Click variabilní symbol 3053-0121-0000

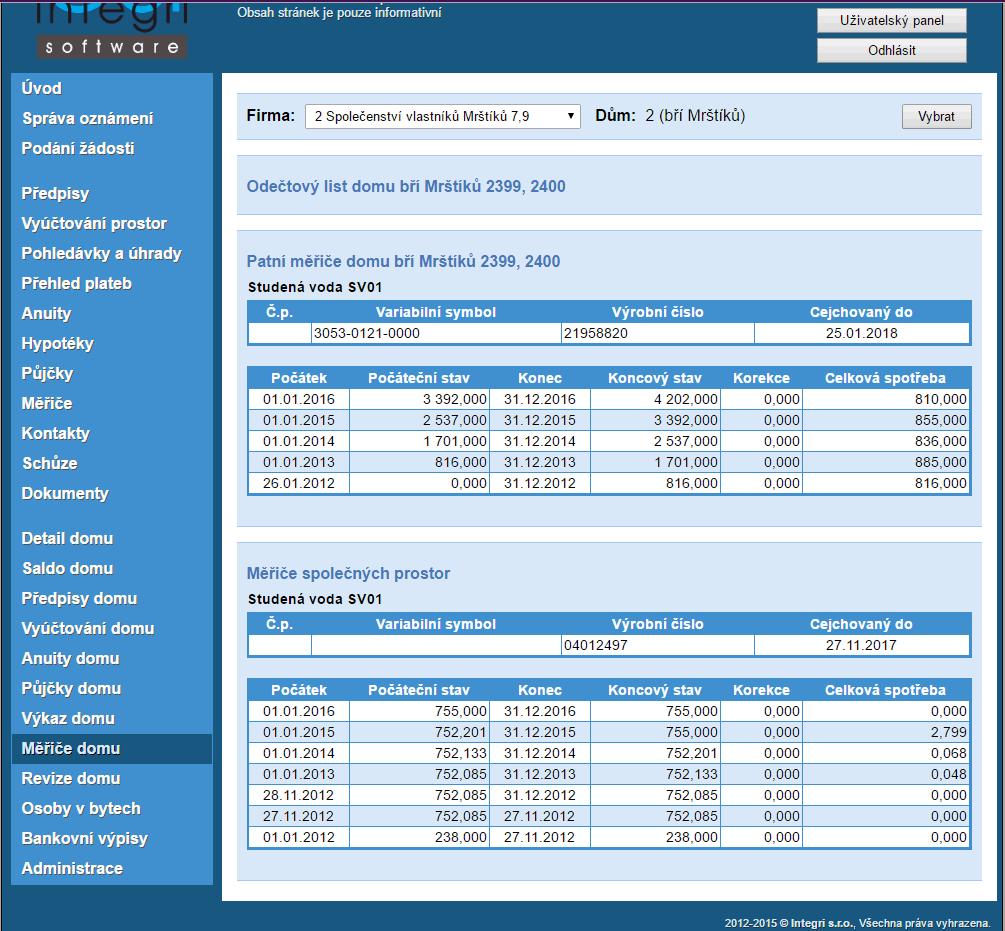367,333
